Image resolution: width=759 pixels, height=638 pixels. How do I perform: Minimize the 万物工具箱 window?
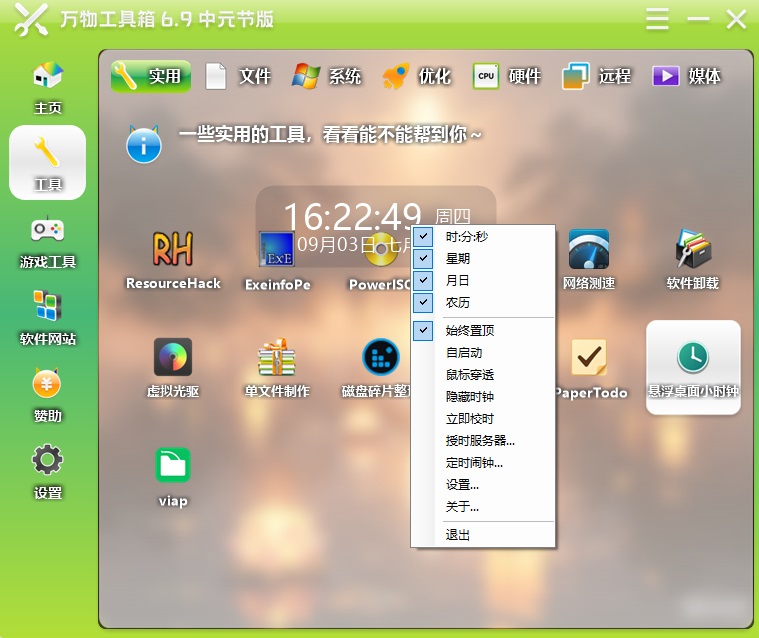tap(698, 19)
